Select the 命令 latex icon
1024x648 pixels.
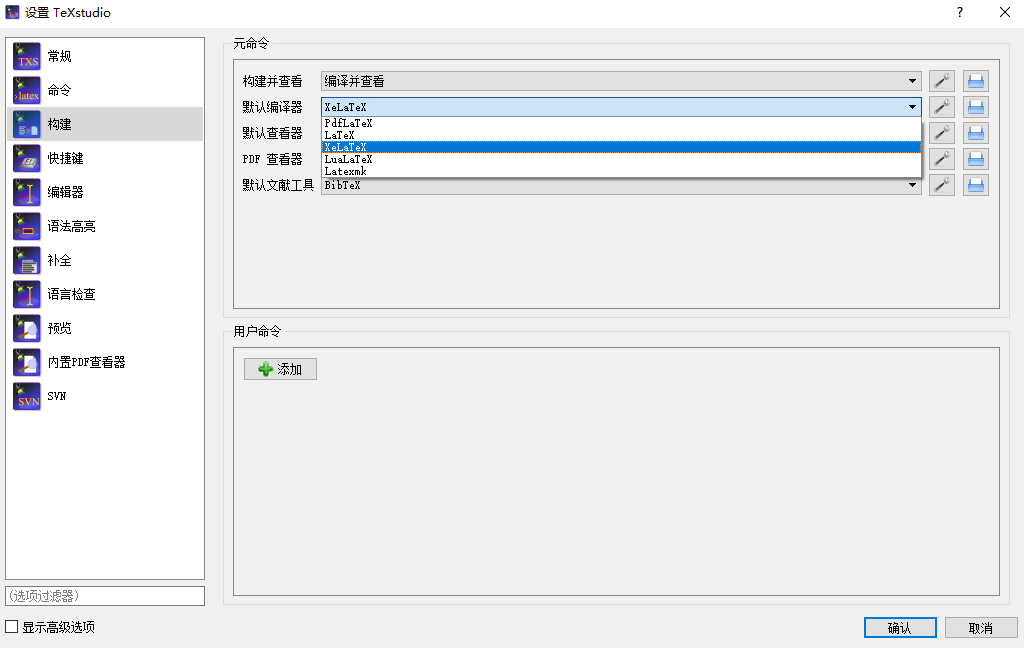pos(27,90)
